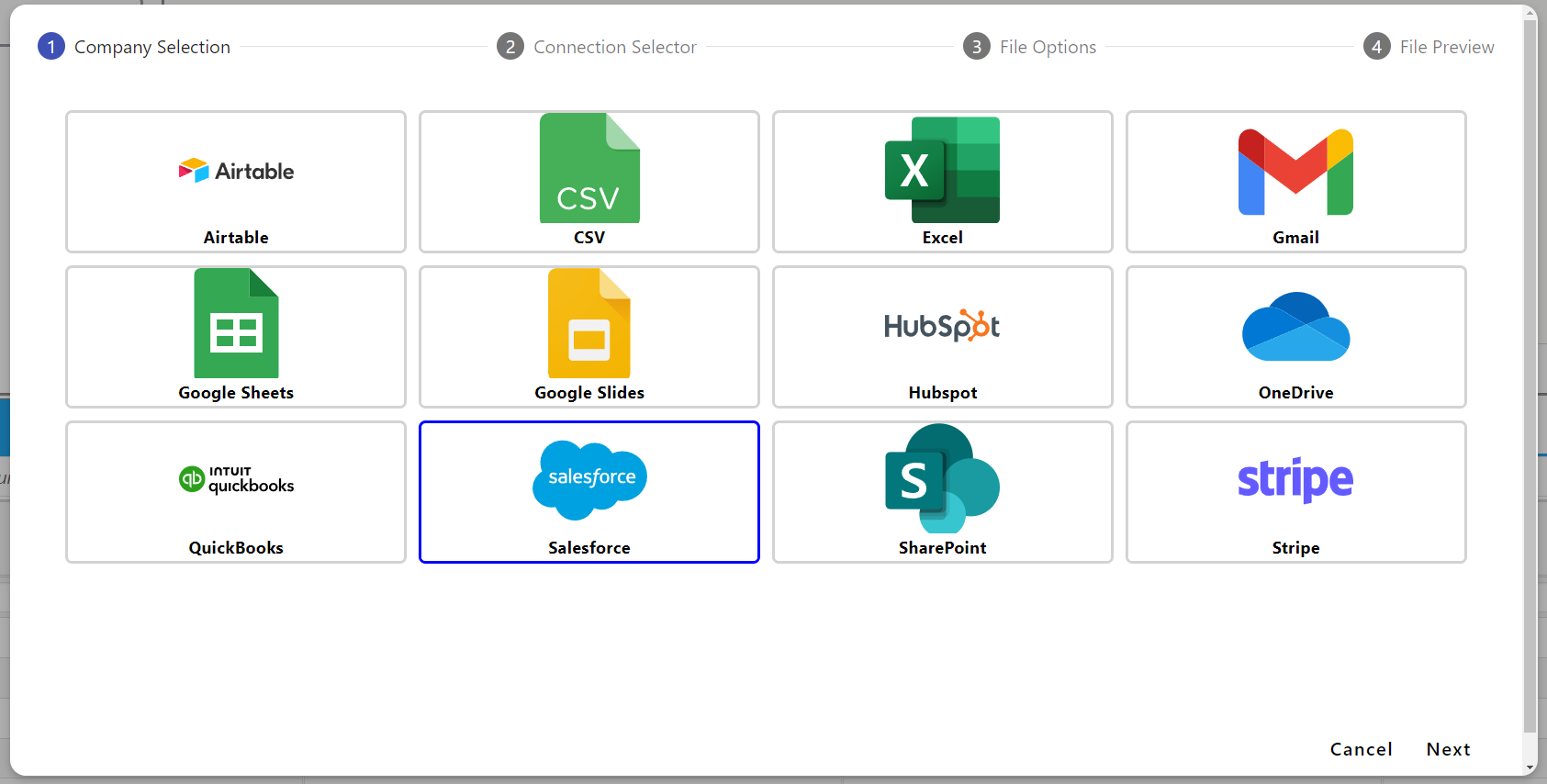Screen dimensions: 1547x784
Task: Select the Airtable connector icon
Action: 236,171
